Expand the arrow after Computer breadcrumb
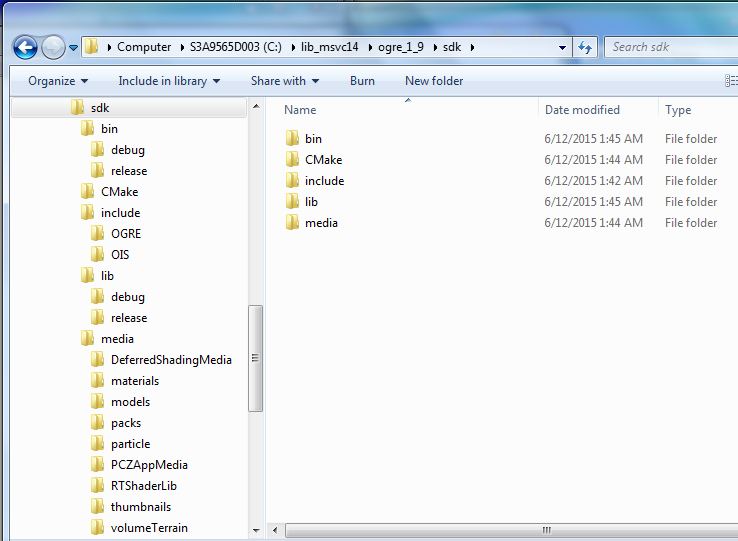 (x=182, y=48)
